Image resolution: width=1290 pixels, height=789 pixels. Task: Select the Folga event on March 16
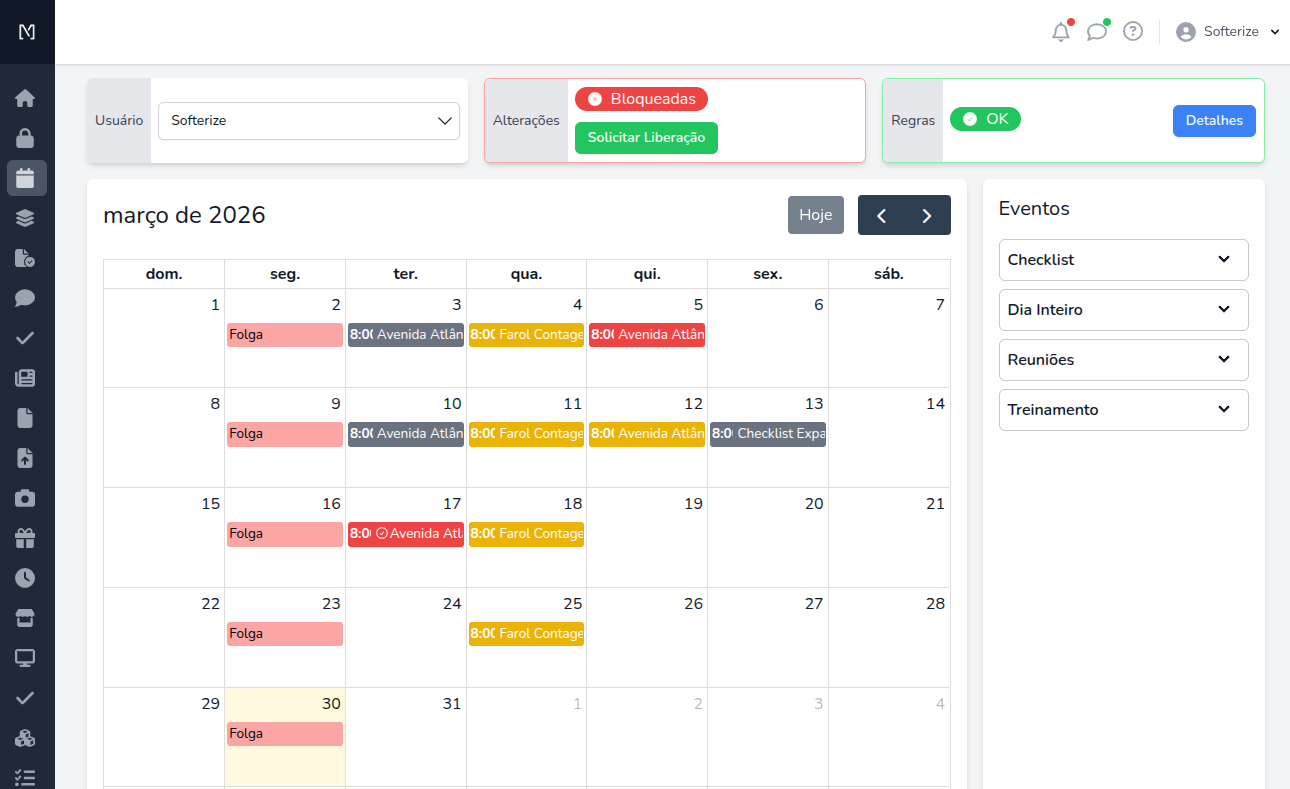click(284, 533)
